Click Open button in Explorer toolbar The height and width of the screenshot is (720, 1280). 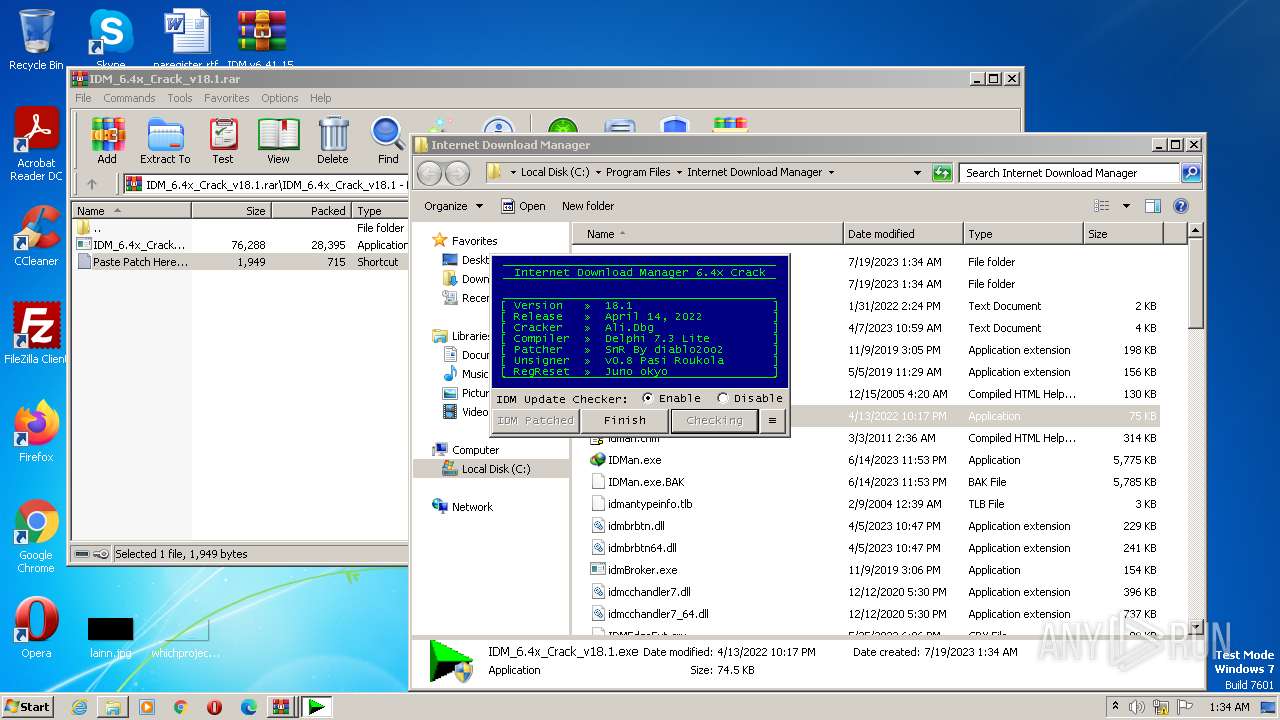point(523,206)
